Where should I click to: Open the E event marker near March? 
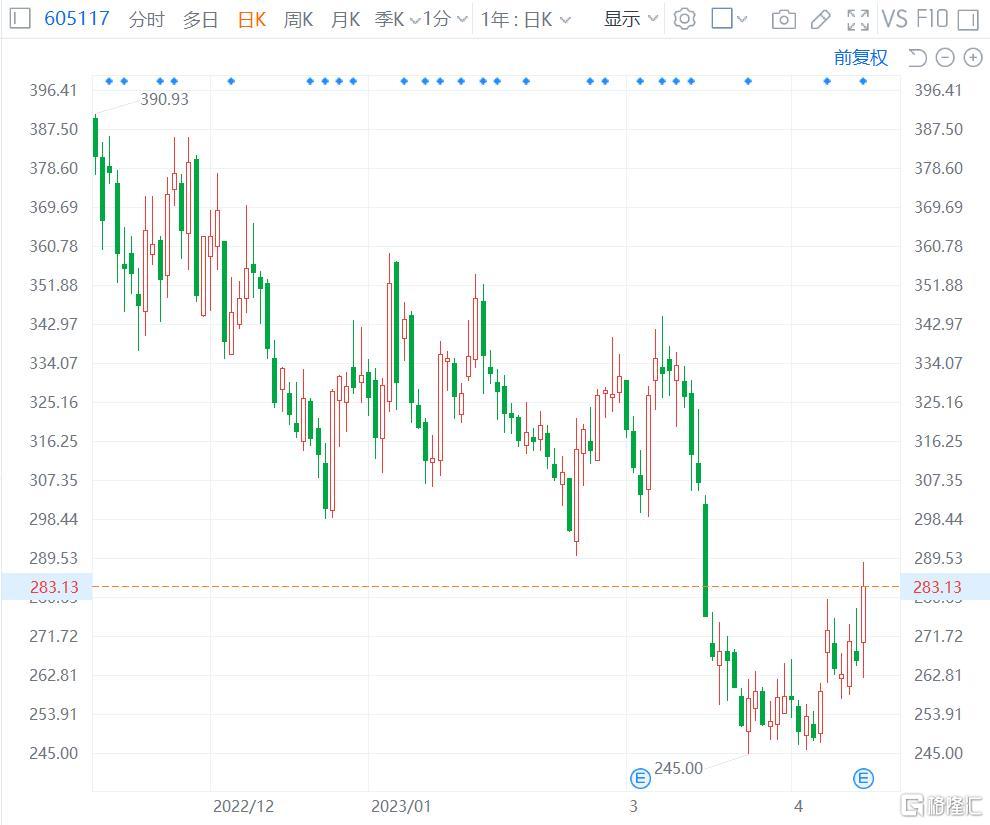tap(640, 778)
